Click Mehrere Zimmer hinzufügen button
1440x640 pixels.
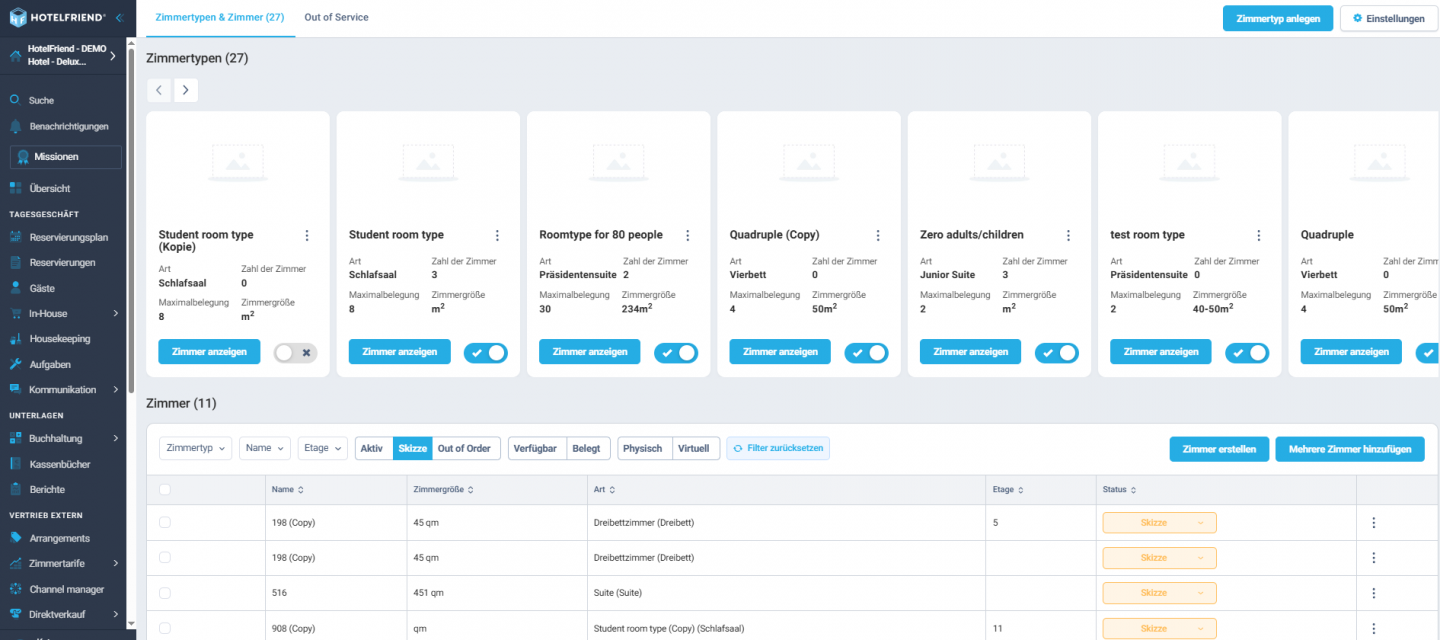click(1349, 449)
